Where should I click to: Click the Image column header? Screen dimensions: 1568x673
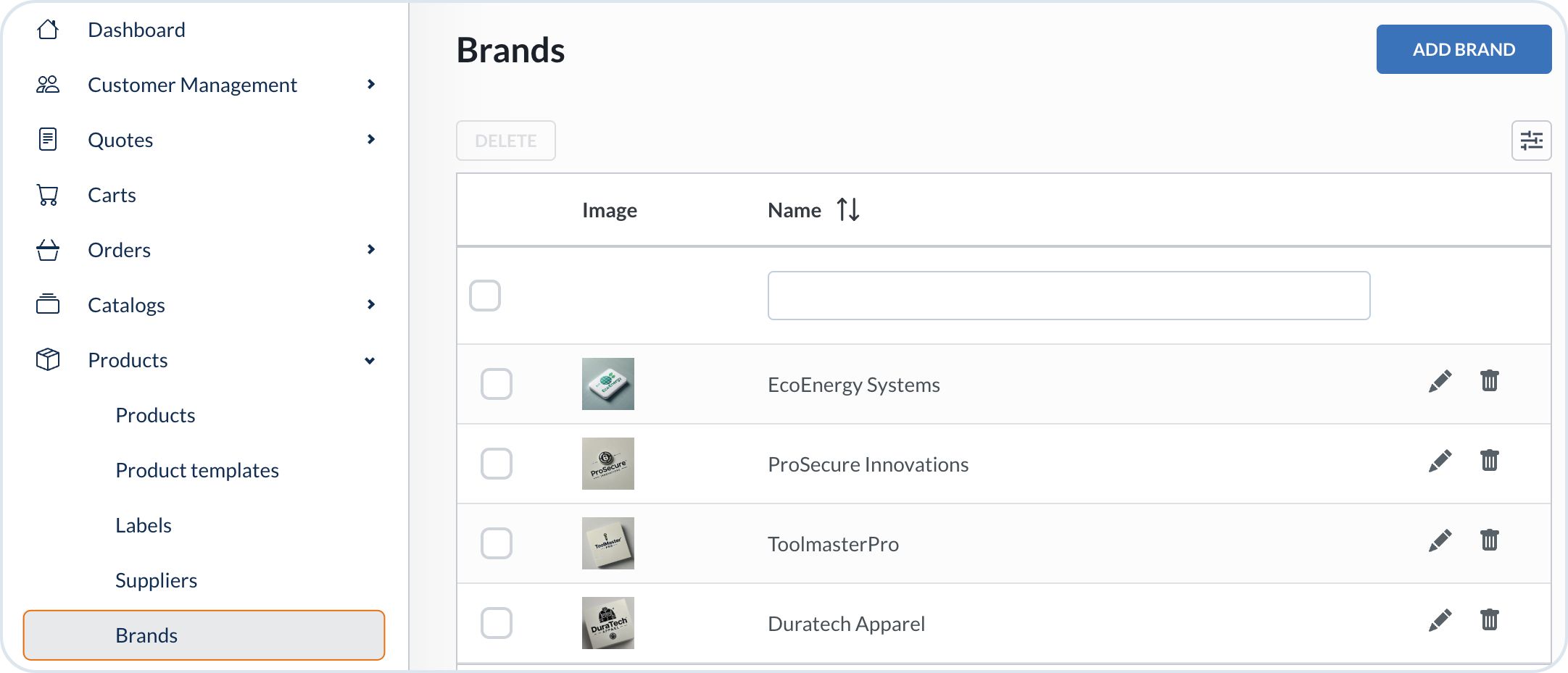pyautogui.click(x=610, y=210)
